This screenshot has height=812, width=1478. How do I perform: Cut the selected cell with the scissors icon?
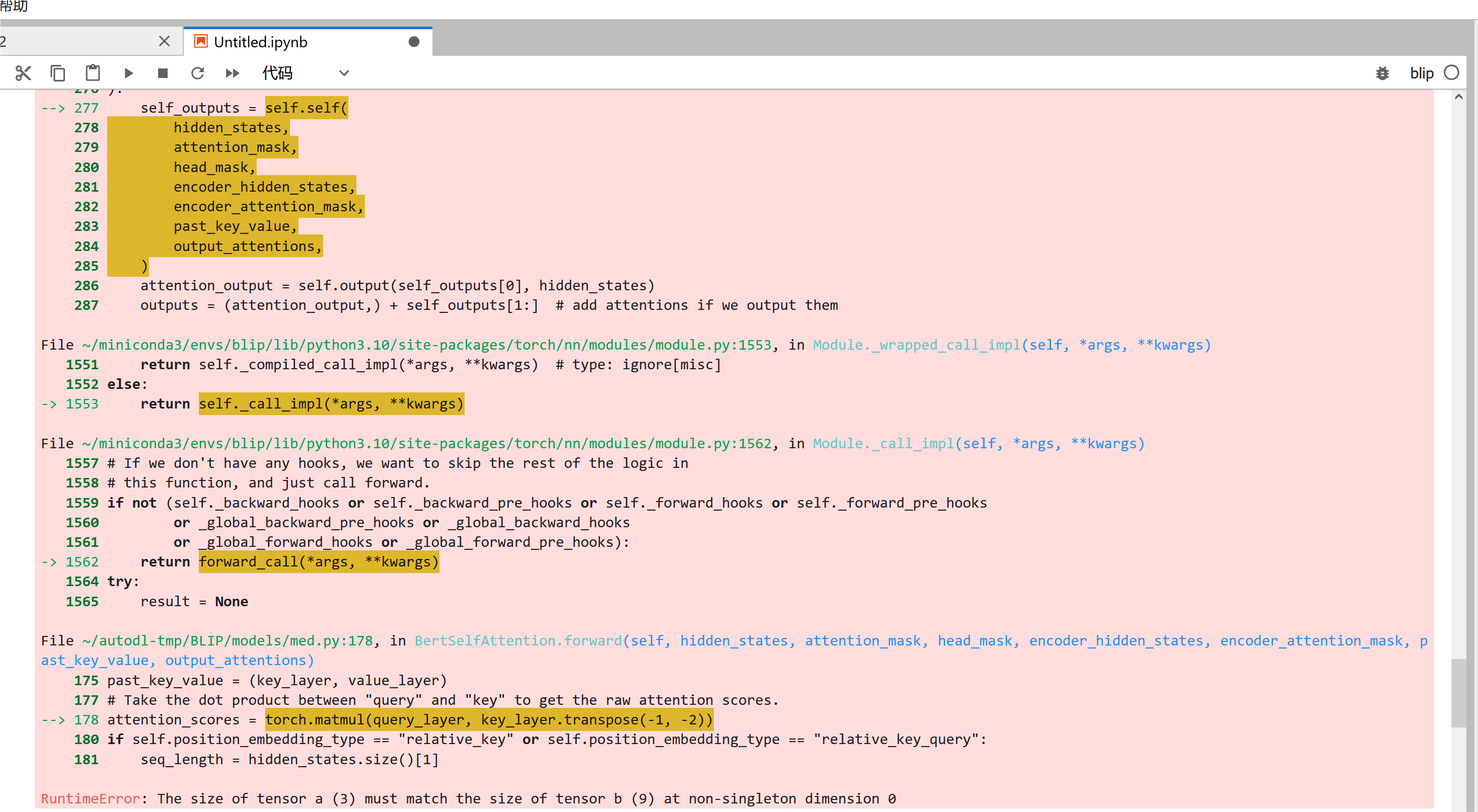(x=23, y=73)
